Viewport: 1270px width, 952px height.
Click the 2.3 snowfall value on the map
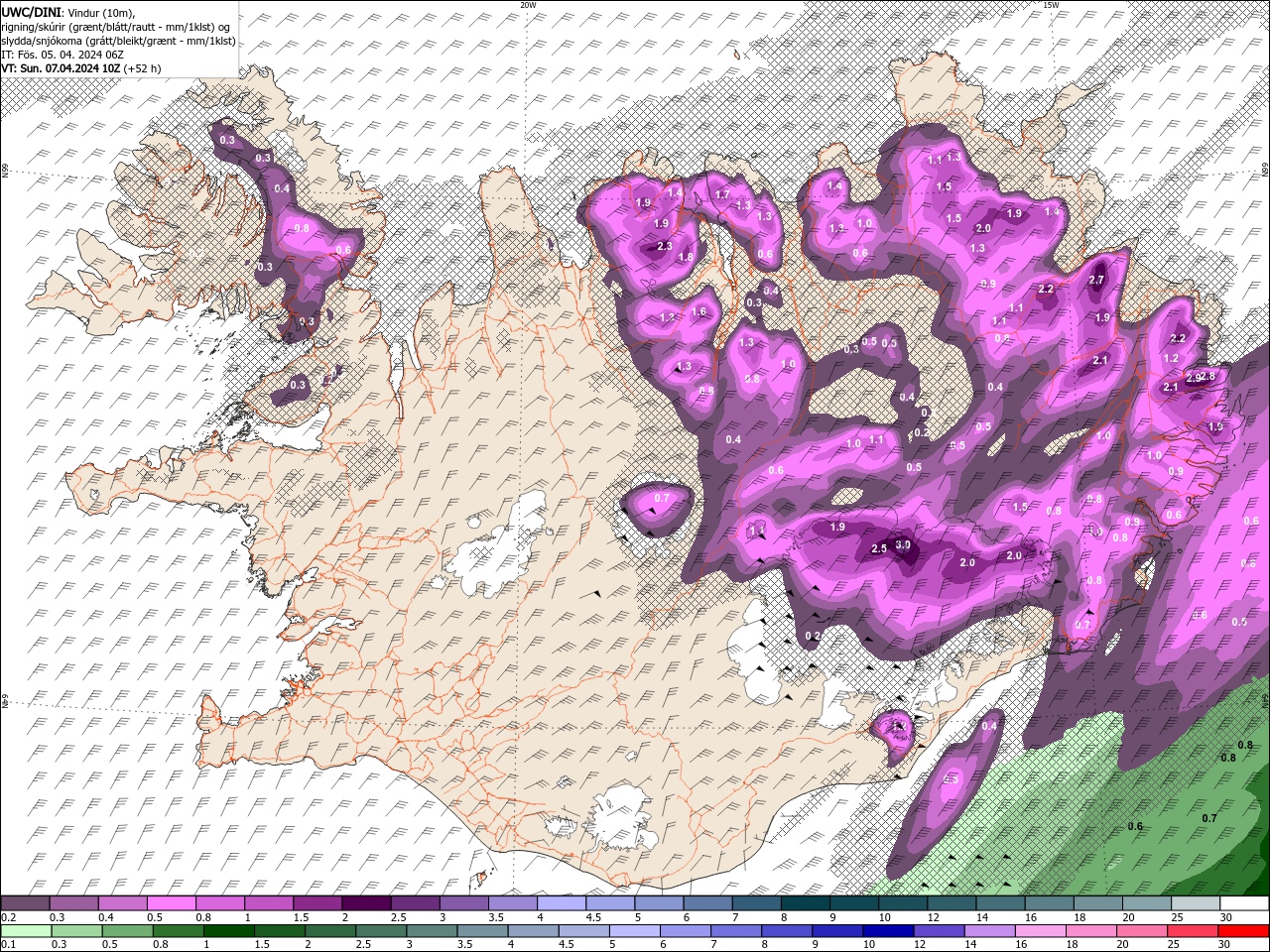point(665,246)
